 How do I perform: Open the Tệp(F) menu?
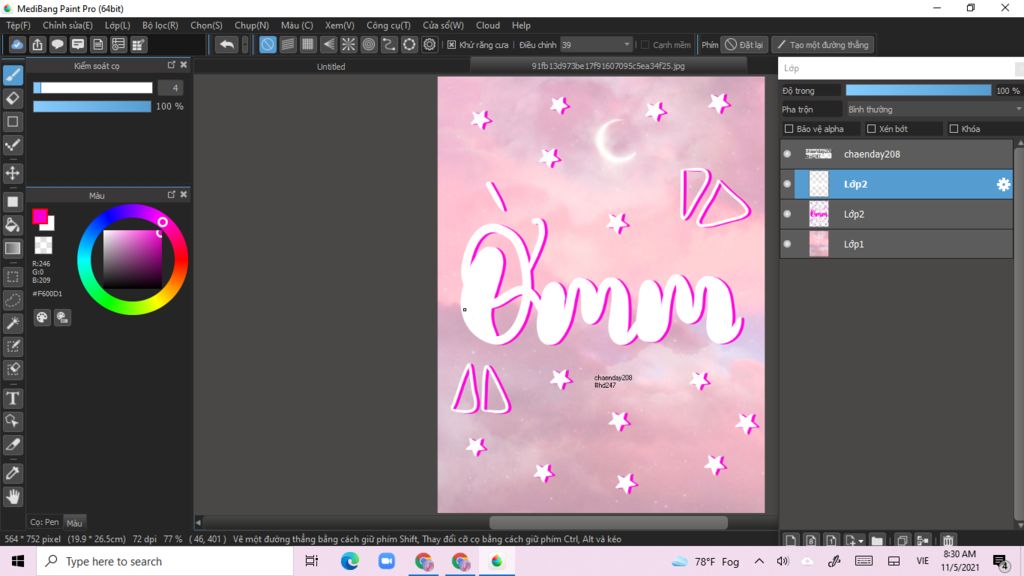18,25
